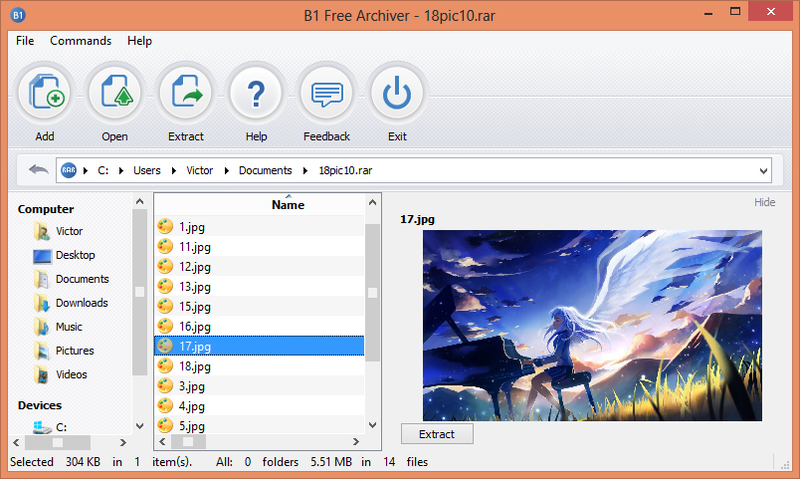Navigate to Victor in the path bar
This screenshot has height=479, width=800.
(x=199, y=170)
